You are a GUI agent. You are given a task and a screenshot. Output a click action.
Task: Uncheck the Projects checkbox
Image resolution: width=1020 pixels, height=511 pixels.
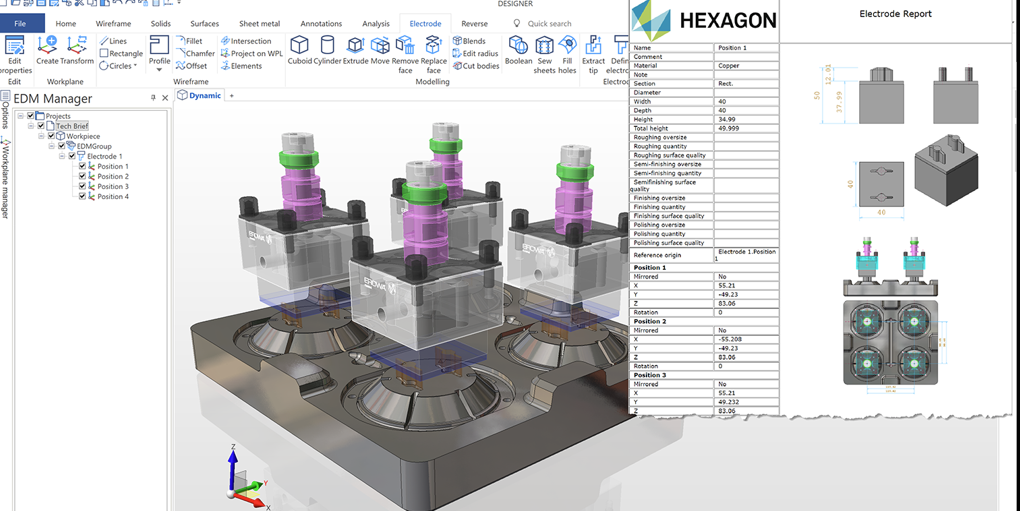coord(31,116)
